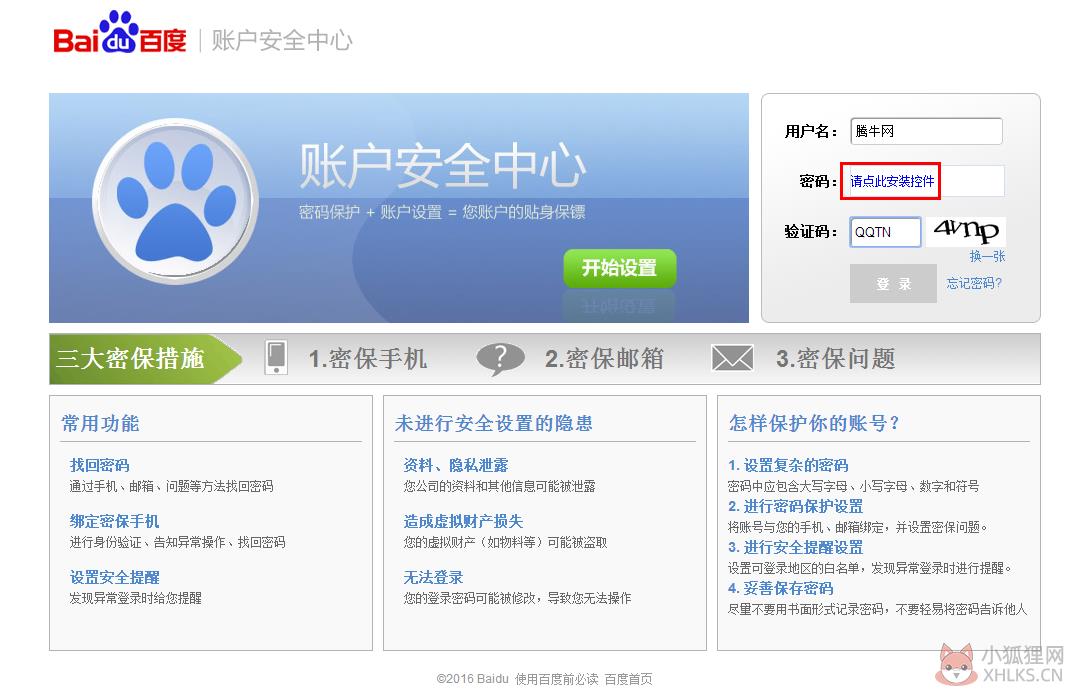Click the Baidu logo
The width and height of the screenshot is (1074, 691).
point(120,33)
